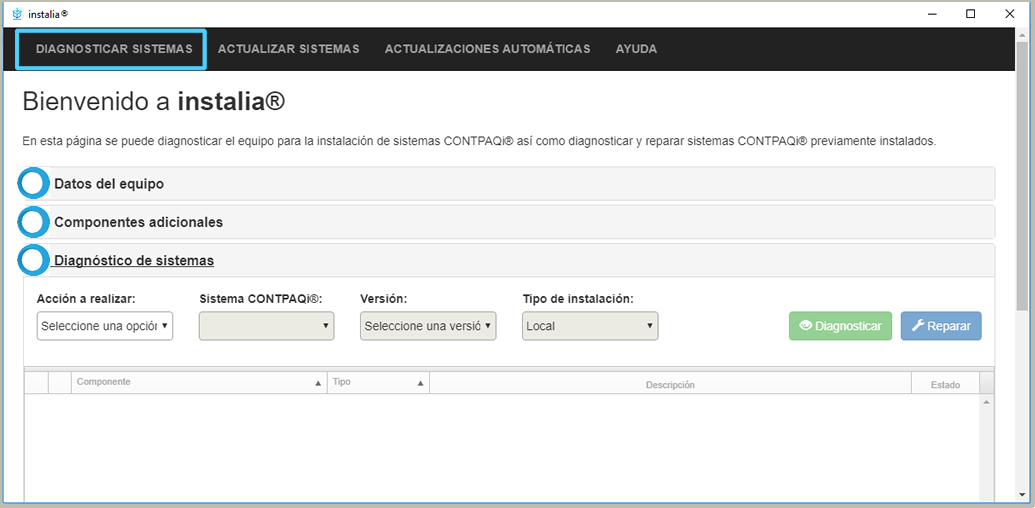Open the Tipo de instalación dropdown
Image resolution: width=1035 pixels, height=508 pixels.
coord(590,326)
